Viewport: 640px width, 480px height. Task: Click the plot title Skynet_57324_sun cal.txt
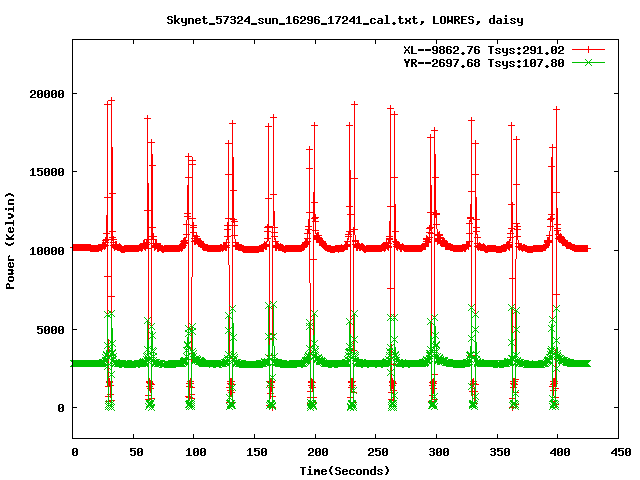344,19
